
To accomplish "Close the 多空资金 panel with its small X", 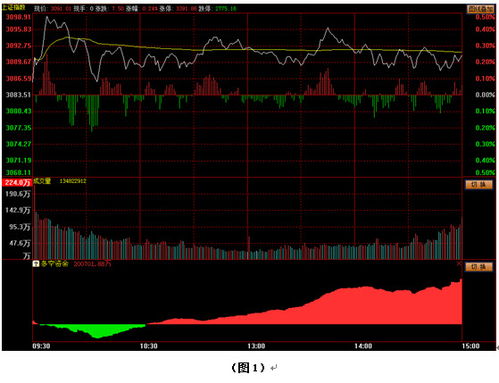I will pos(459,264).
